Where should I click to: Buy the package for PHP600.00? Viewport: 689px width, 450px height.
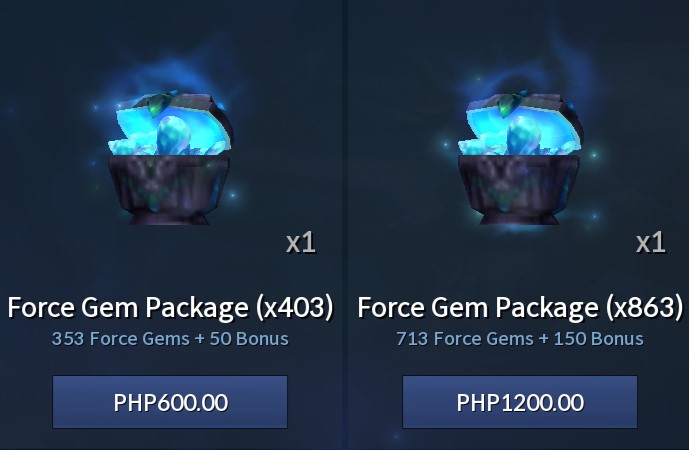pyautogui.click(x=170, y=402)
